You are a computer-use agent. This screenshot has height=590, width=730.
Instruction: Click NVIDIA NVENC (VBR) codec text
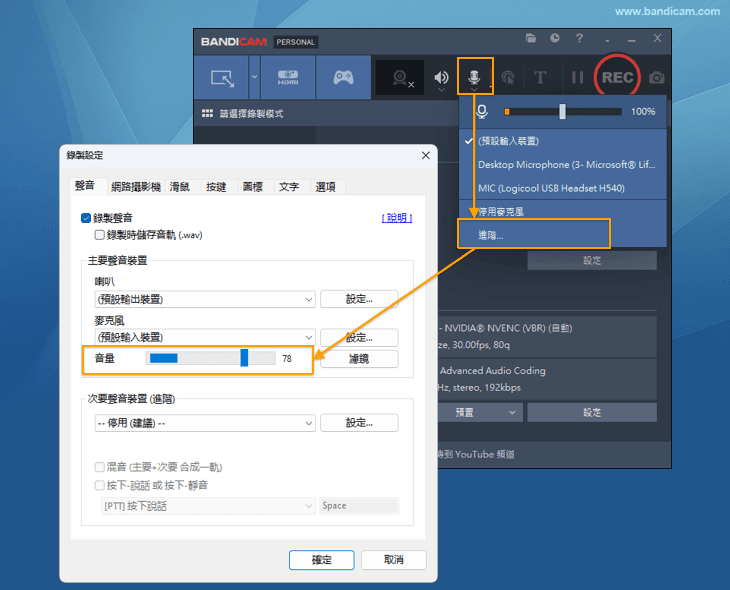click(508, 328)
